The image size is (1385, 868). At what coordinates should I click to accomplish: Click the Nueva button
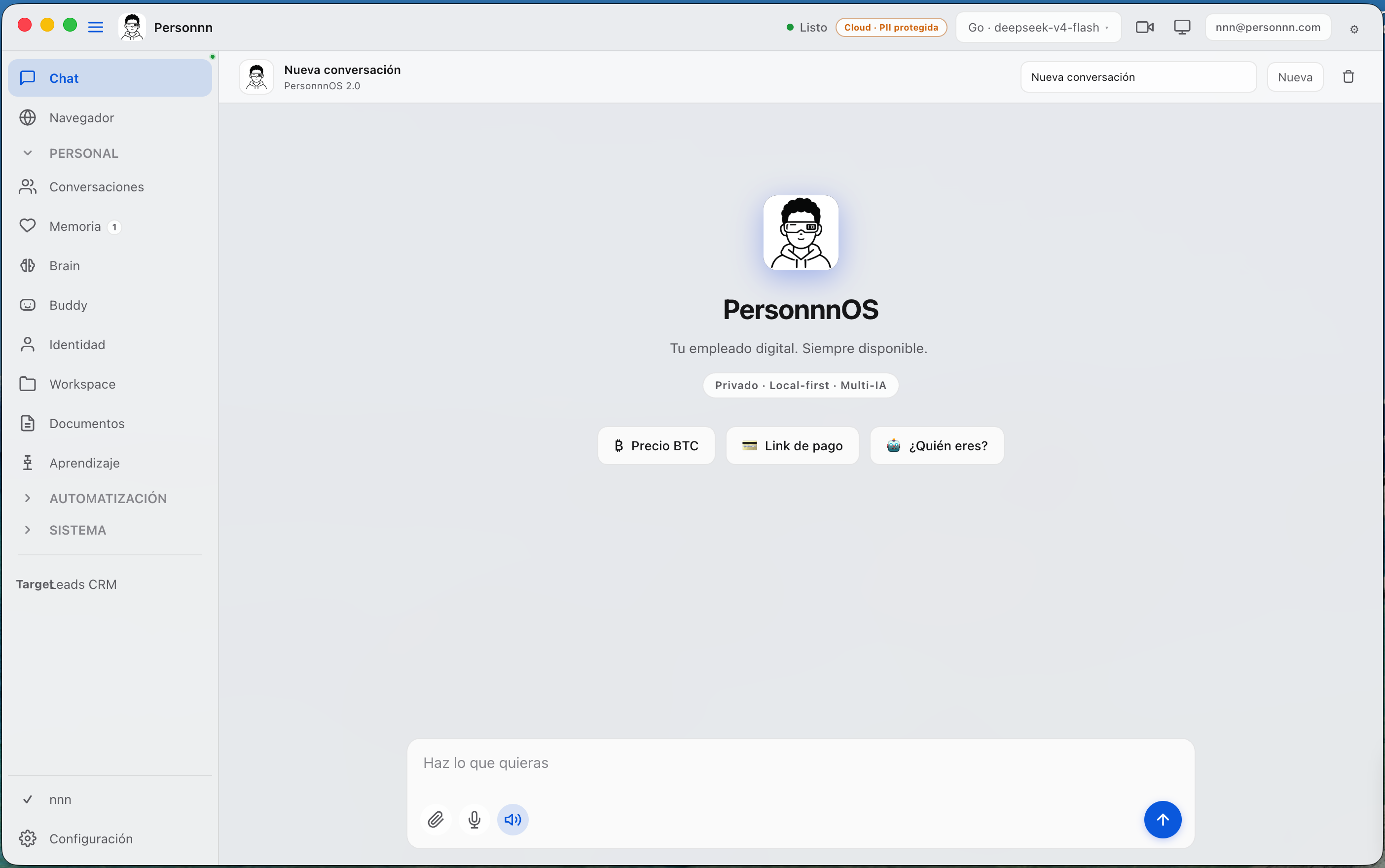(1295, 77)
